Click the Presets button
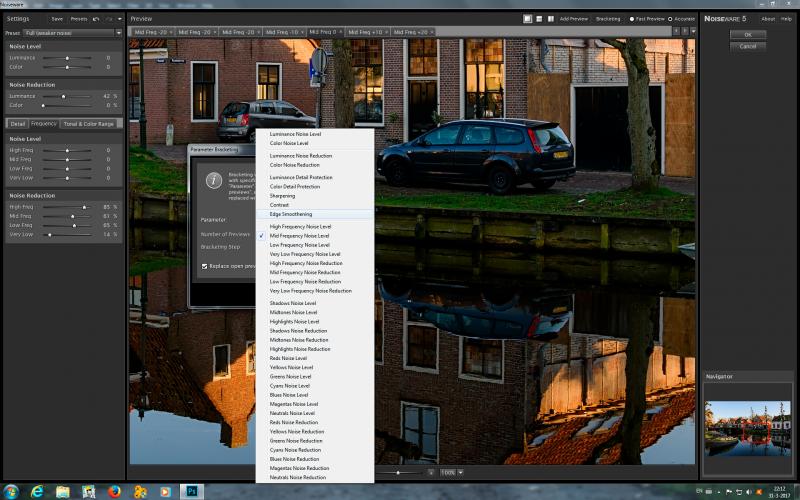 click(79, 19)
